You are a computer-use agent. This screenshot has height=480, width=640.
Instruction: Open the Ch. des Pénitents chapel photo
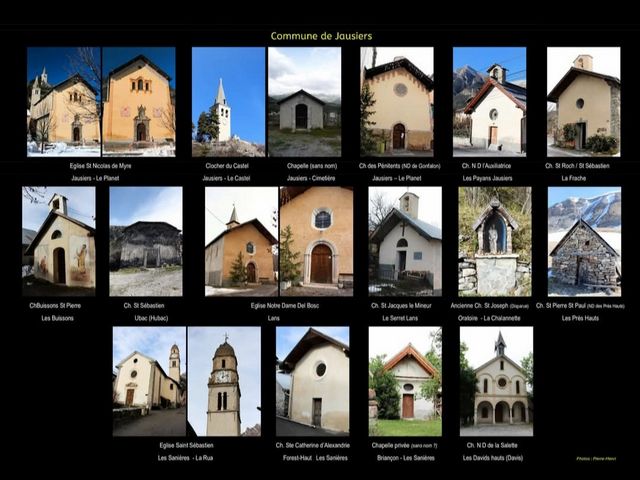tap(397, 101)
